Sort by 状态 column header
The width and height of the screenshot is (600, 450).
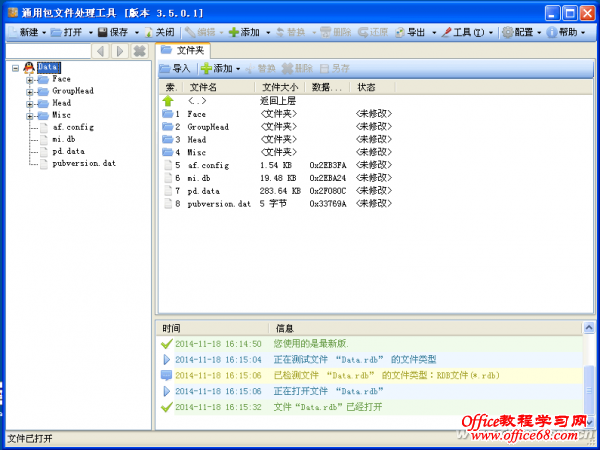pyautogui.click(x=373, y=87)
